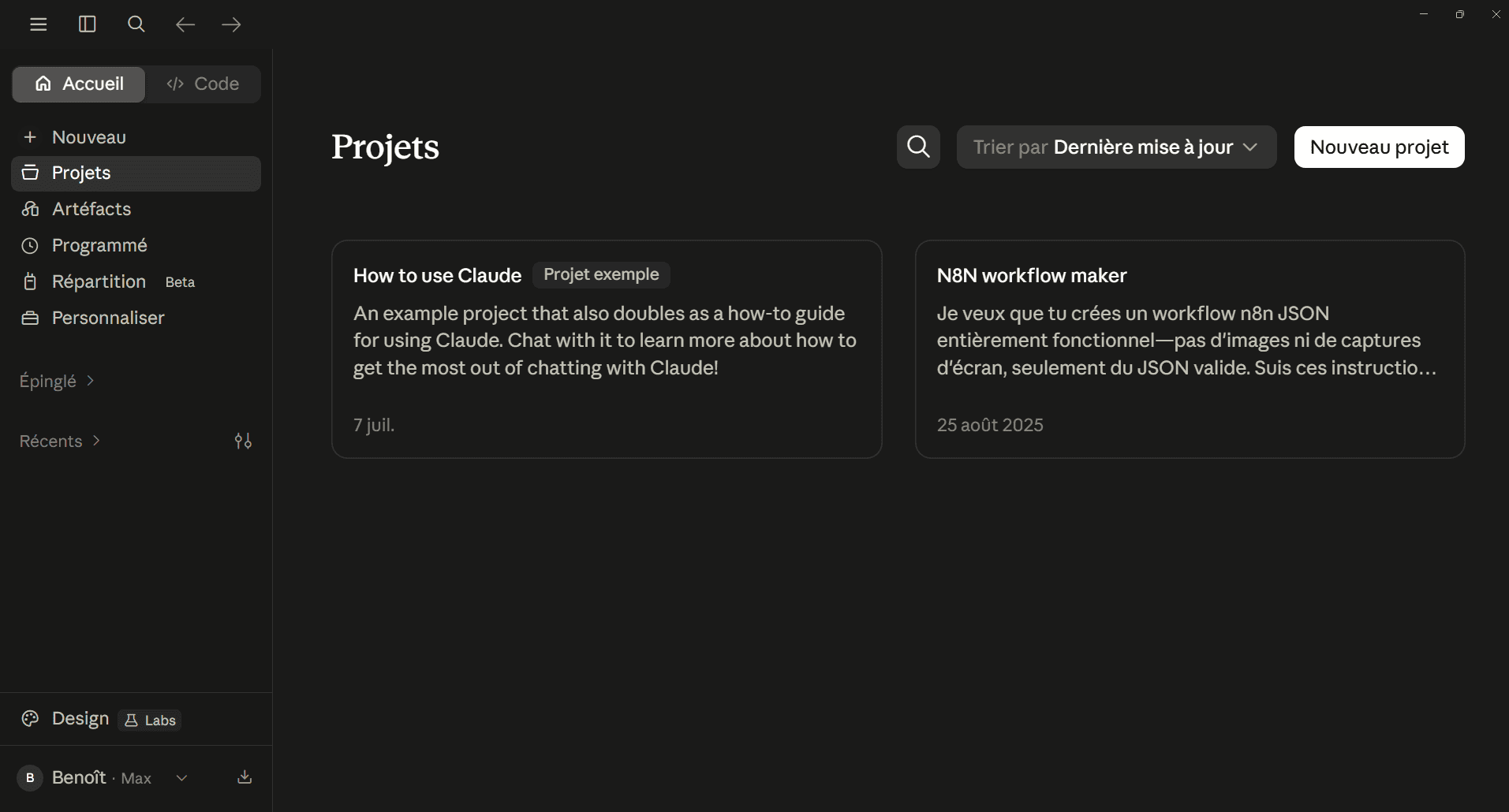Click the Répartition clipboard icon
Screen dimensions: 1509x812
(30, 281)
